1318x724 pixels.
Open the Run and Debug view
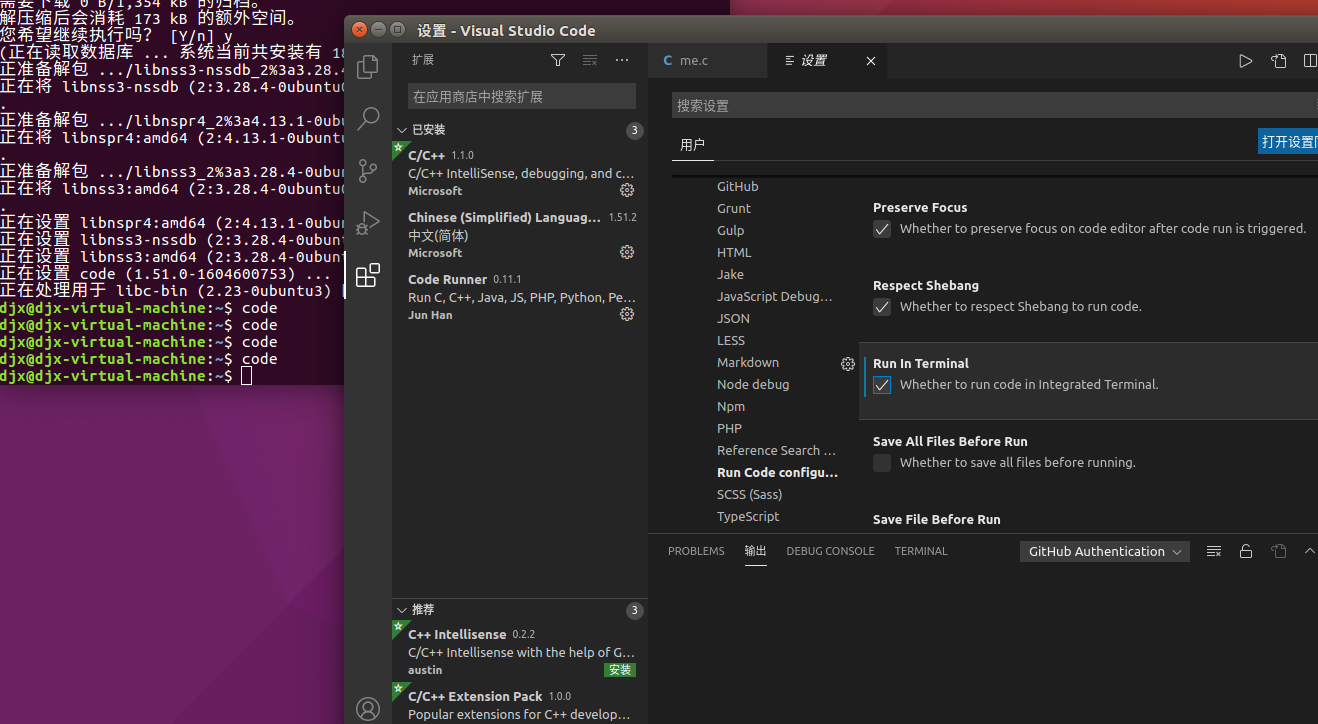pyautogui.click(x=368, y=223)
